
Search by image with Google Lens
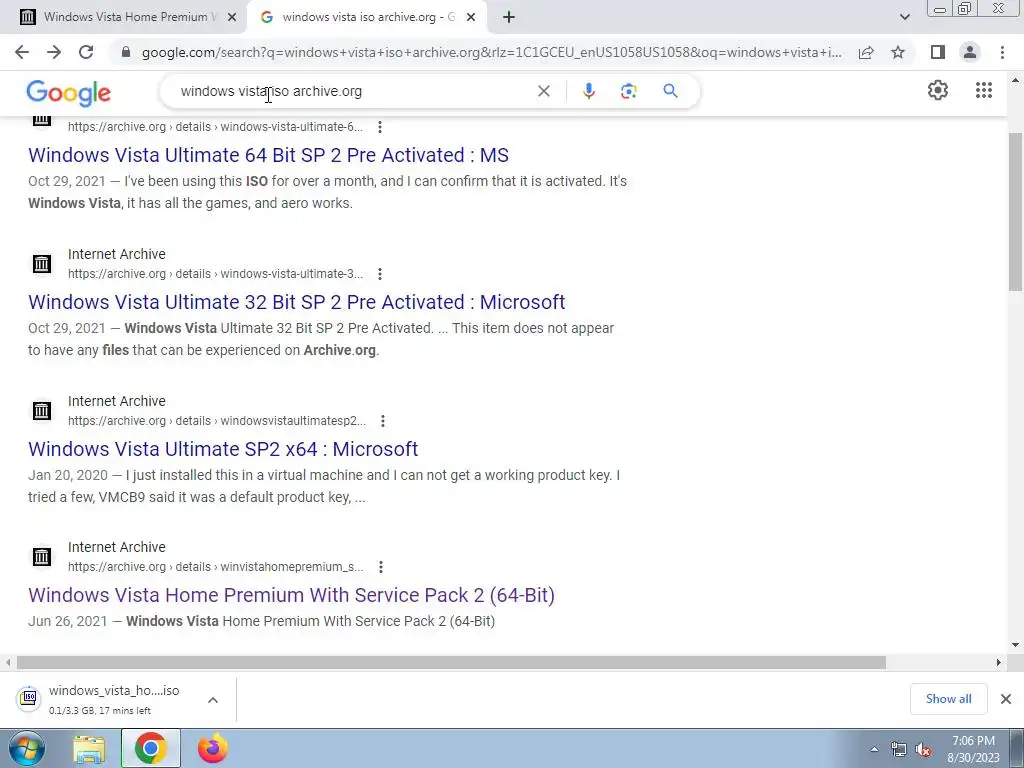point(628,91)
